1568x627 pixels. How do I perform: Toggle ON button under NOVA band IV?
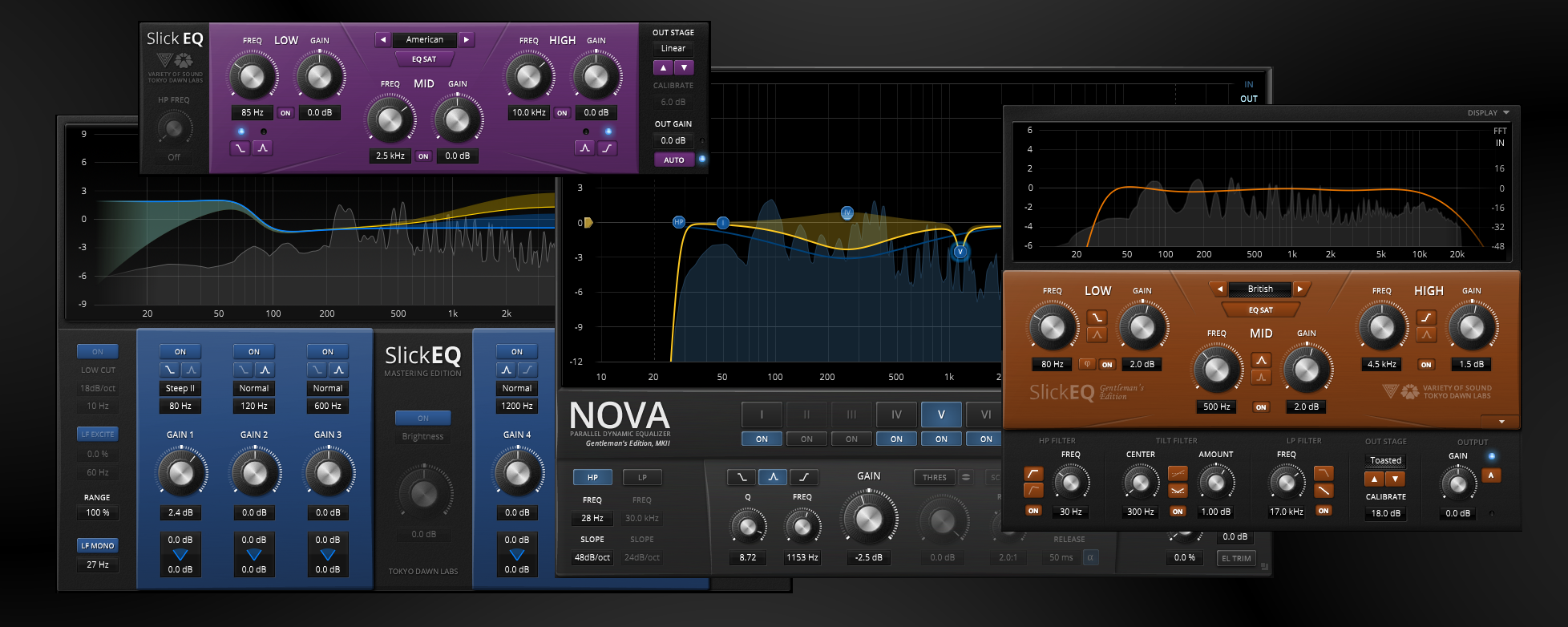[896, 439]
